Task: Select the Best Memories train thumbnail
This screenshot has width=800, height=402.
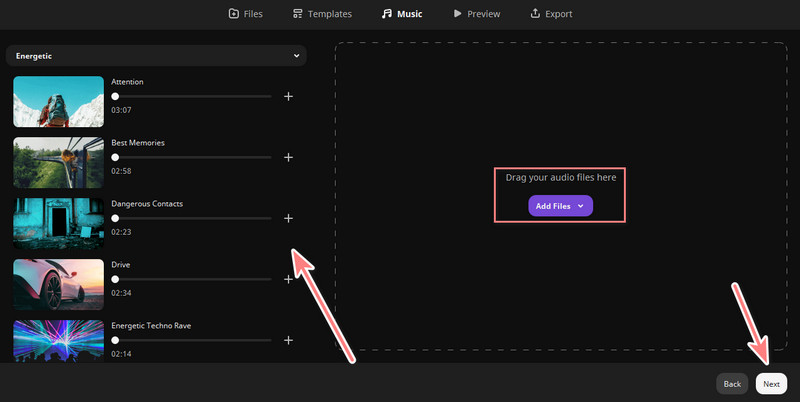Action: coord(58,163)
